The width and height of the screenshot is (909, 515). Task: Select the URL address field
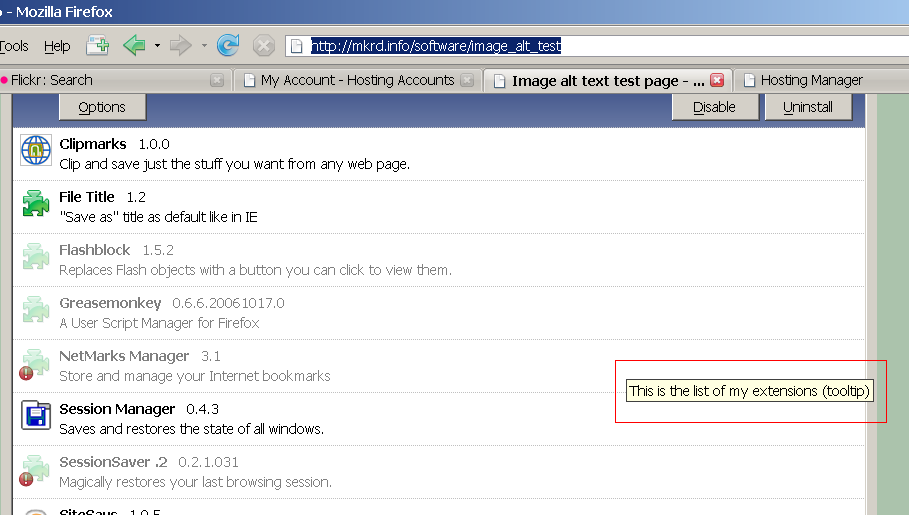click(x=597, y=46)
